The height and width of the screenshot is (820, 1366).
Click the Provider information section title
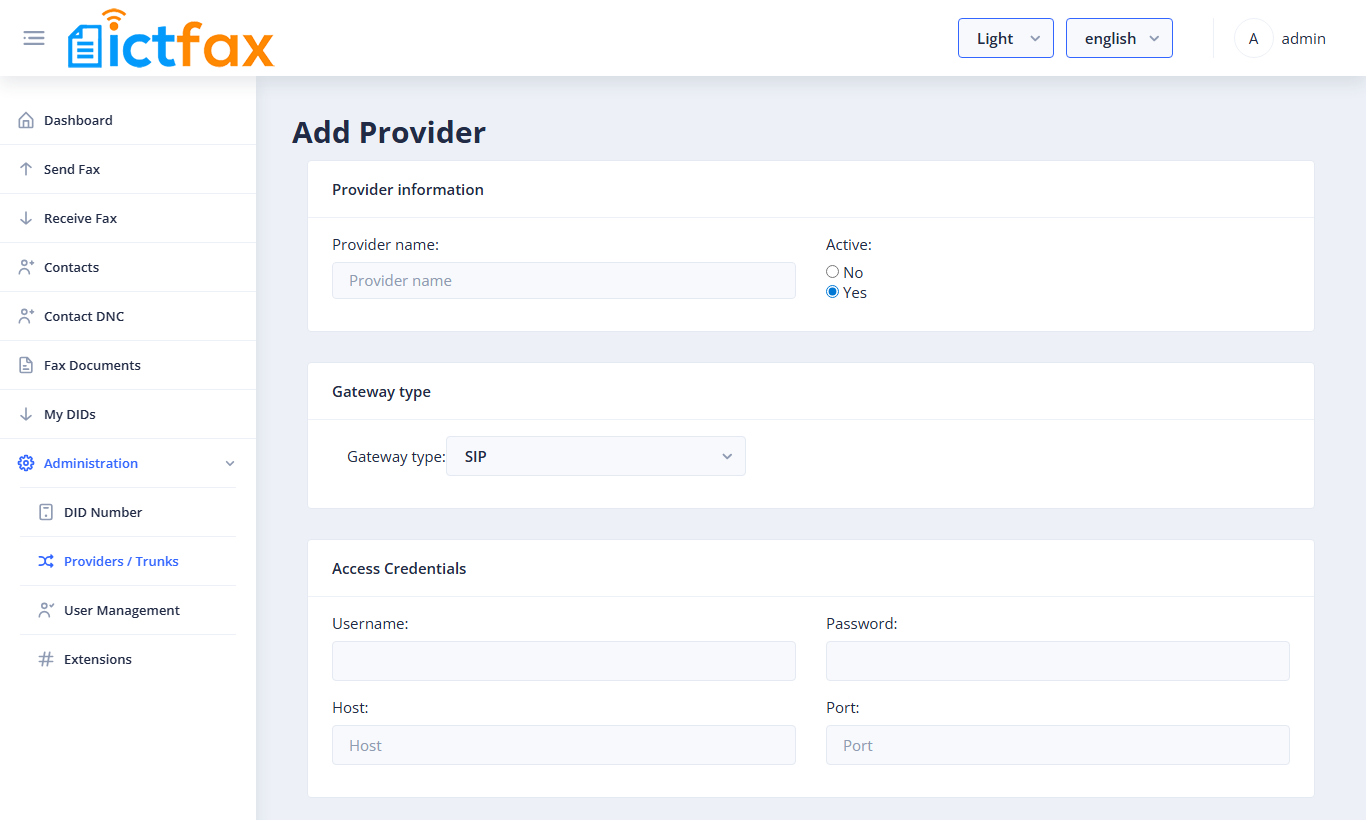point(408,189)
